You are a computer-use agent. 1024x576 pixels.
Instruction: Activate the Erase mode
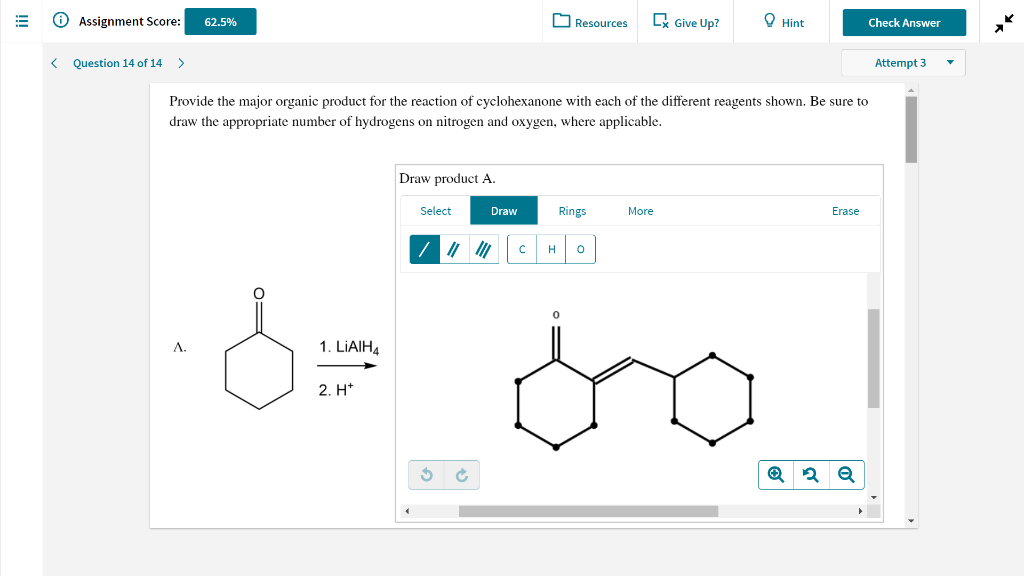click(845, 211)
